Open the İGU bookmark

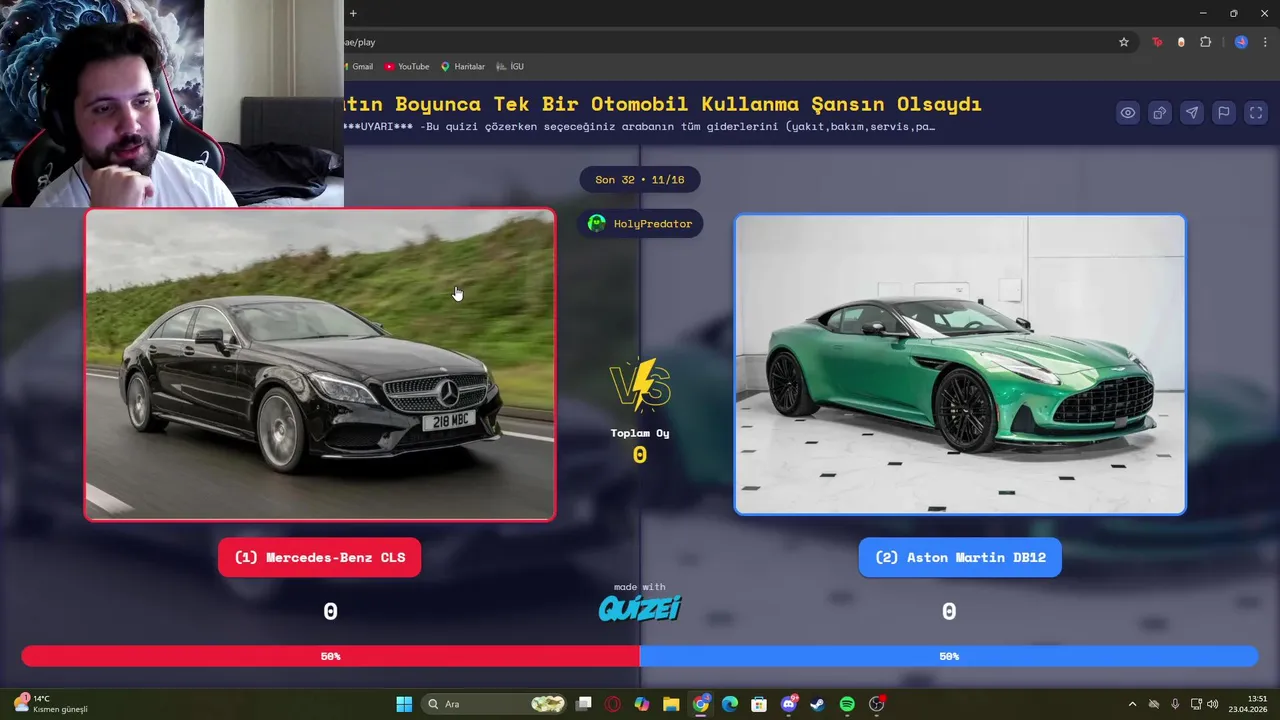click(509, 66)
